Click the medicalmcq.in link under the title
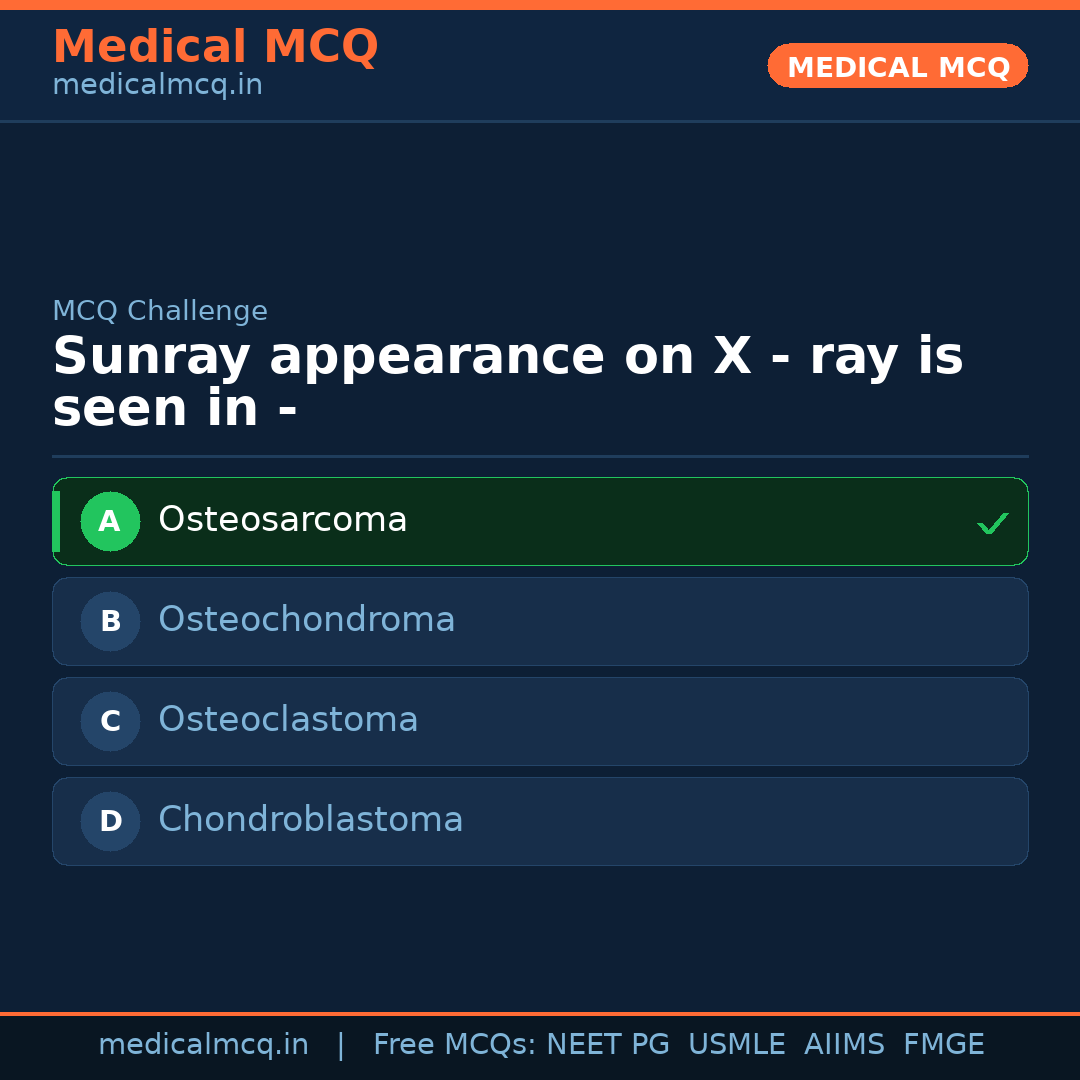The width and height of the screenshot is (1080, 1080). pos(157,84)
